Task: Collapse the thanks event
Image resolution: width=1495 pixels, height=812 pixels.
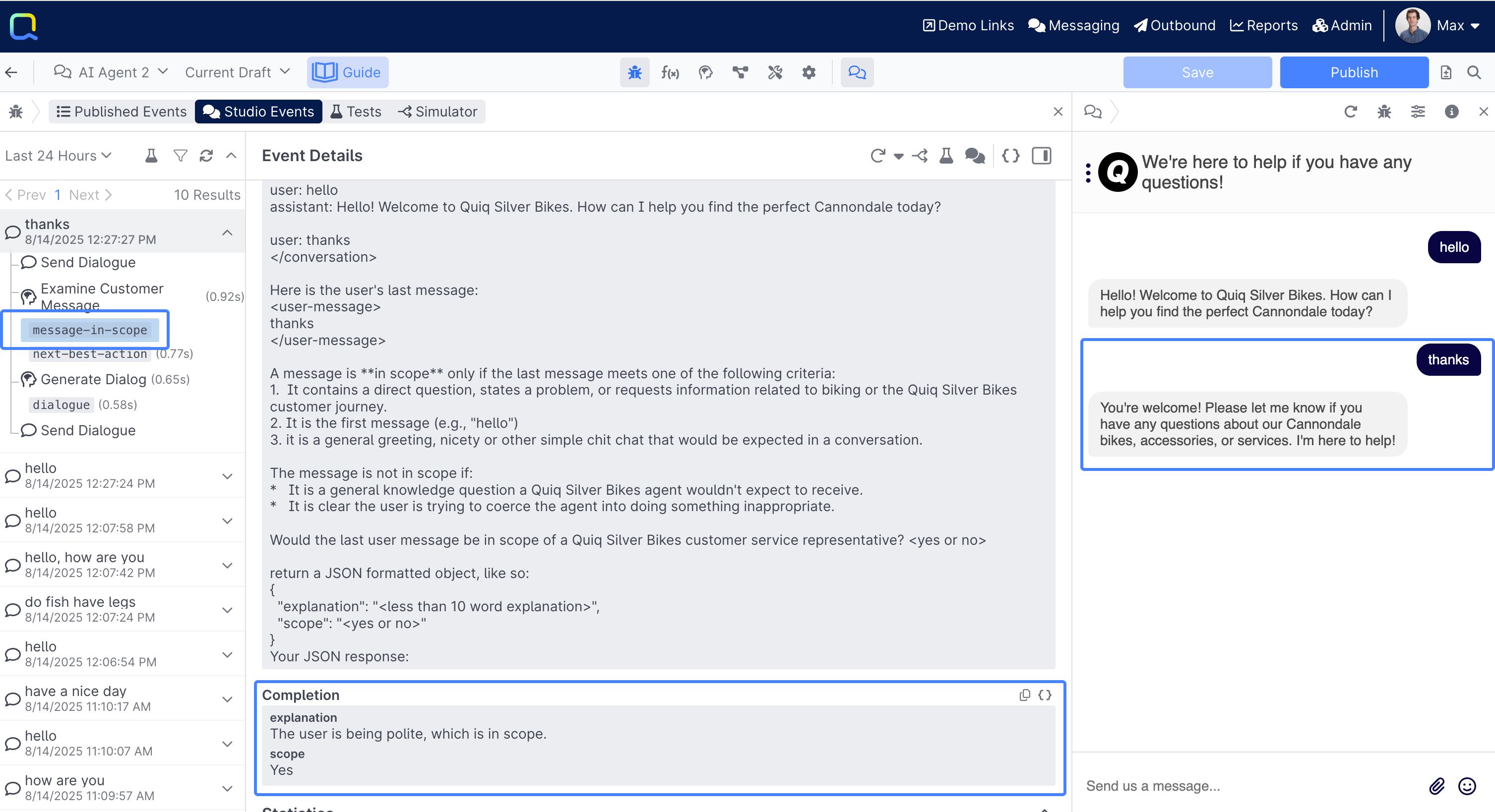Action: (x=228, y=232)
